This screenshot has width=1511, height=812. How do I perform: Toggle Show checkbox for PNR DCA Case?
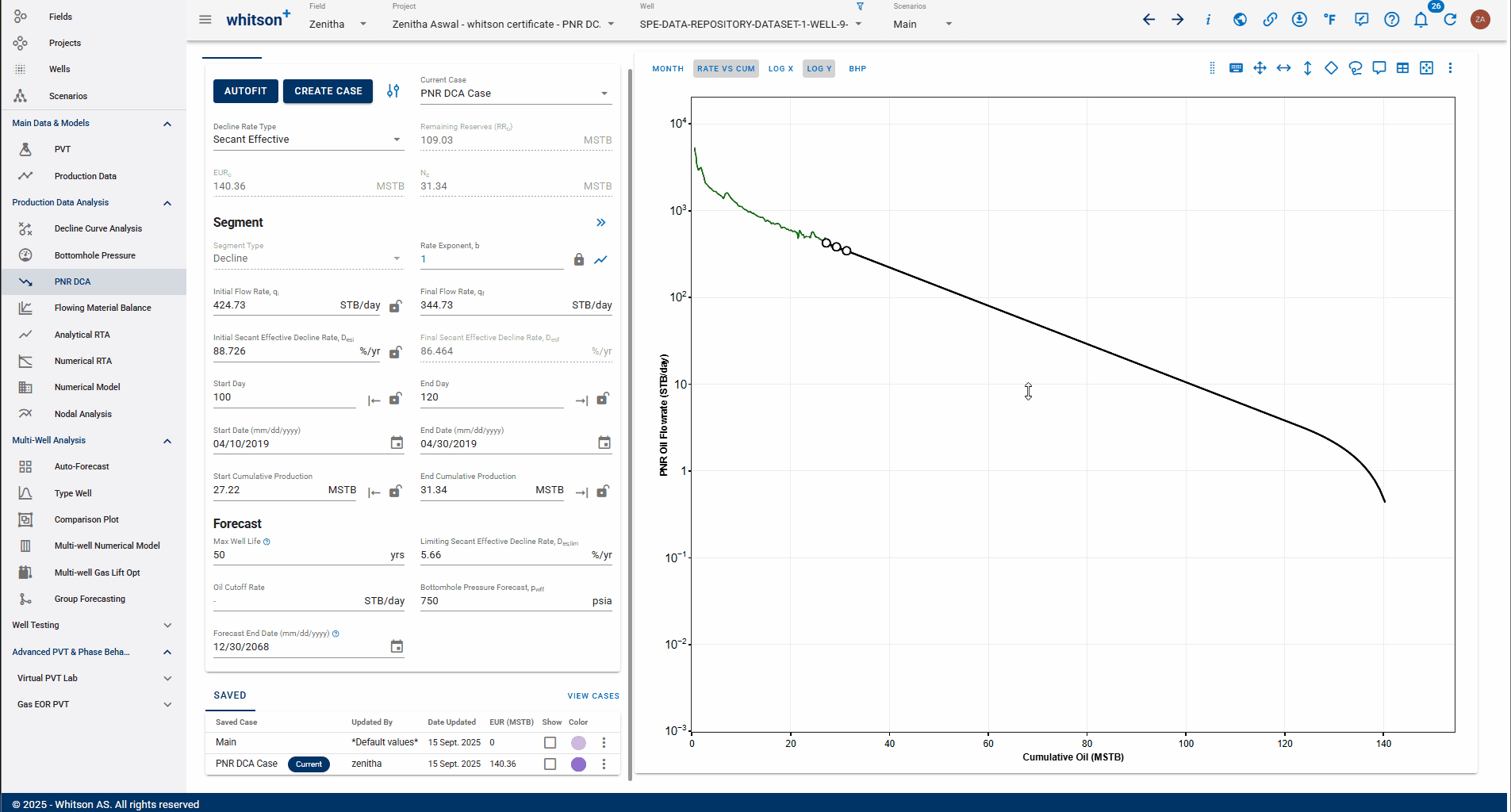[x=550, y=764]
